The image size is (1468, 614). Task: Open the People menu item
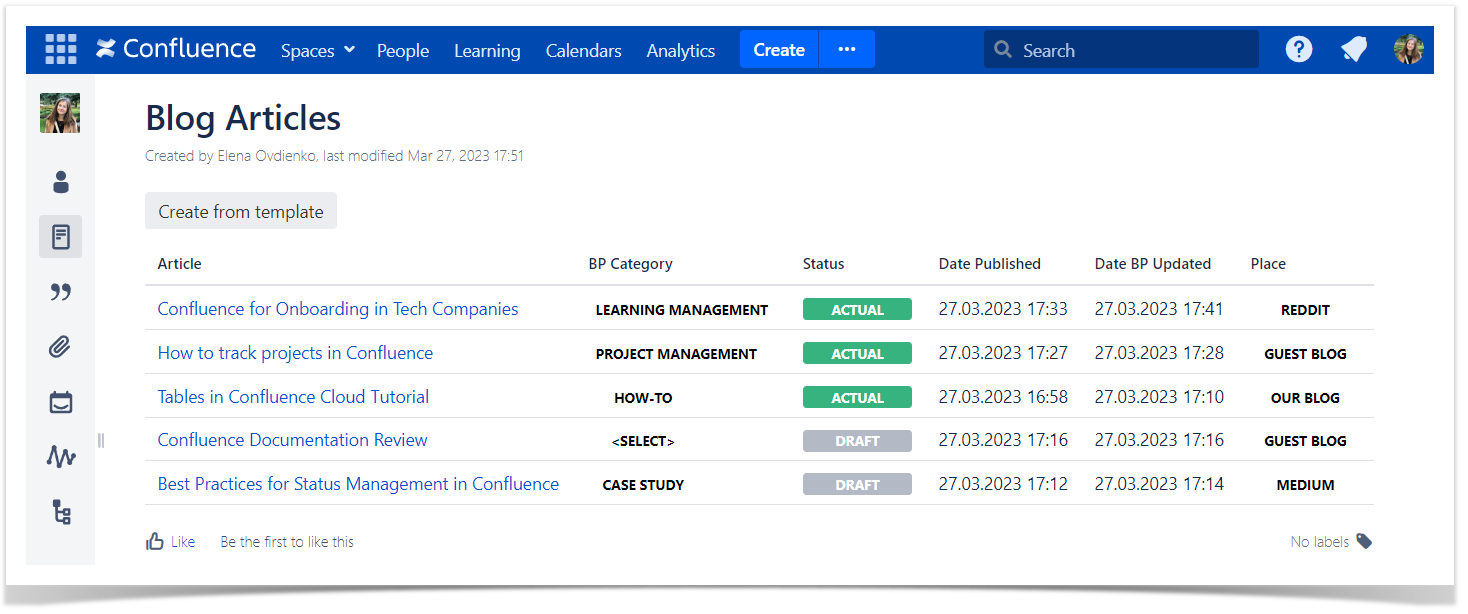403,50
